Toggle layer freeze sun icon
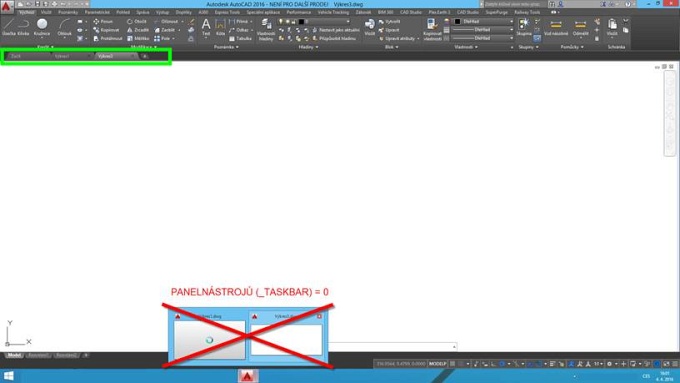 point(287,21)
